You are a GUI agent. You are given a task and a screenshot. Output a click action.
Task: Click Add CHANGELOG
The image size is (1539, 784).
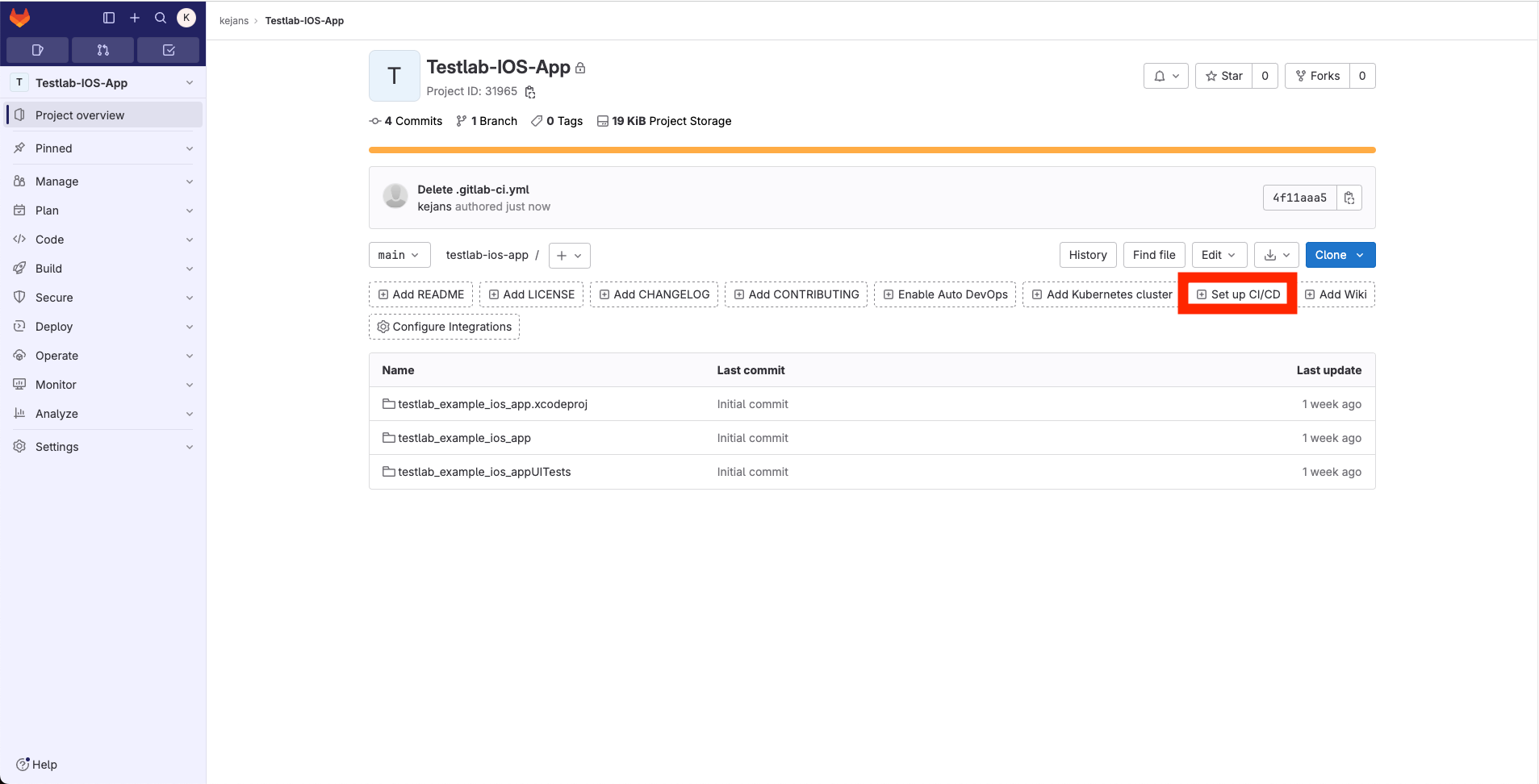click(x=654, y=294)
